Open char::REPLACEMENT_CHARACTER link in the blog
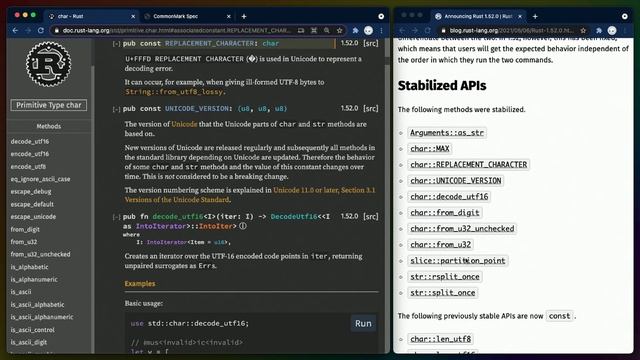This screenshot has height=360, width=640. tap(469, 164)
